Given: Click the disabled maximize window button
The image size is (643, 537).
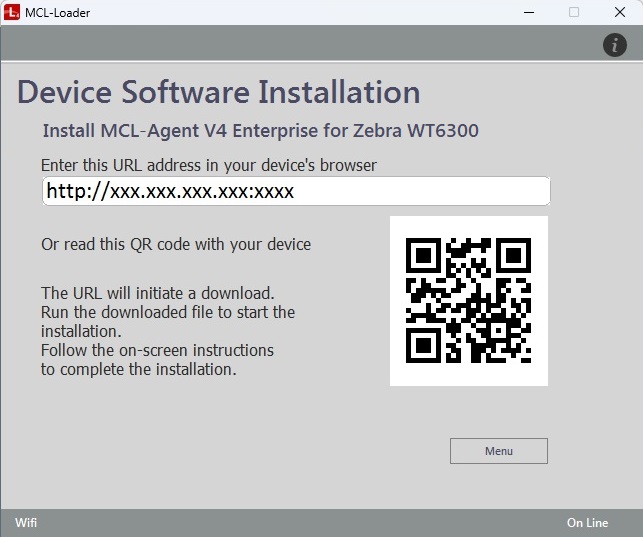Looking at the screenshot, I should [574, 12].
